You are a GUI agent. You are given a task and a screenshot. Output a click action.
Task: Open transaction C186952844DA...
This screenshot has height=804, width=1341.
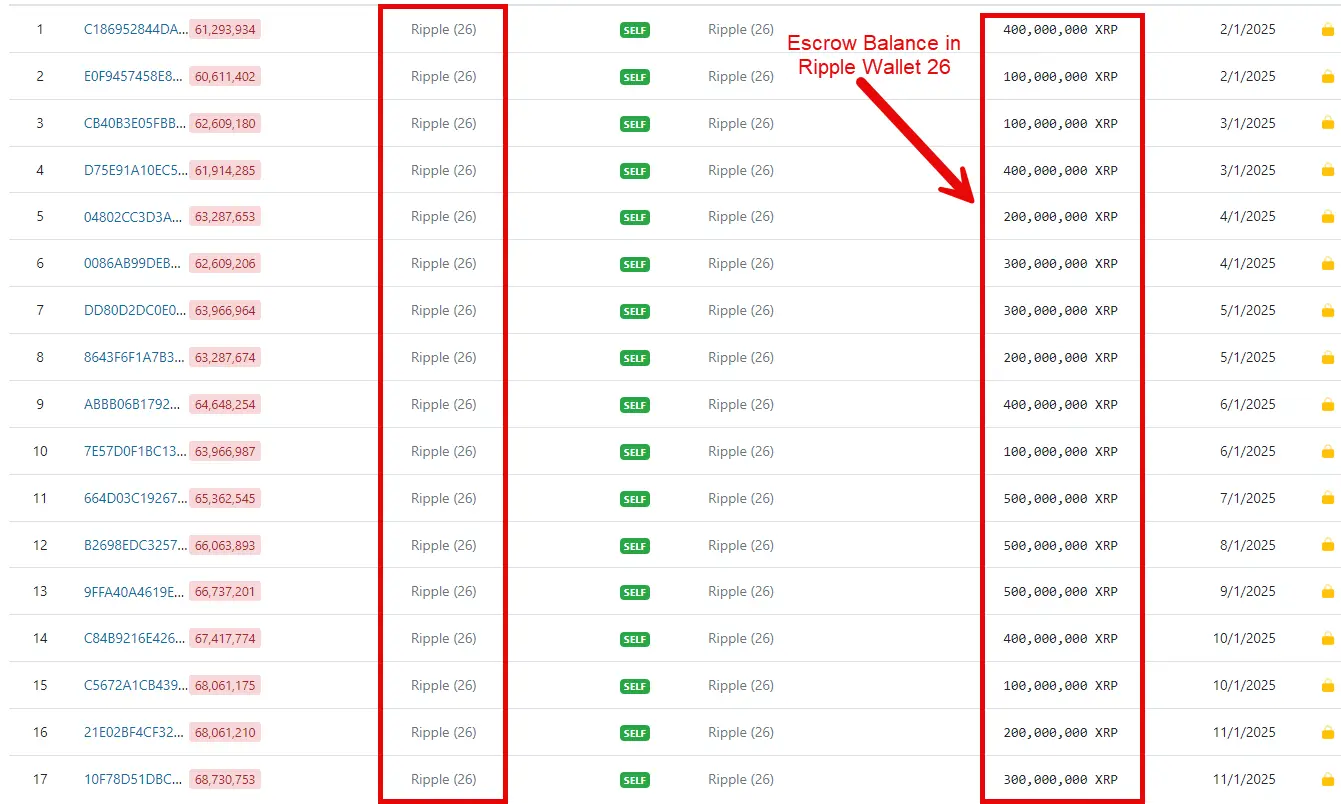click(136, 30)
